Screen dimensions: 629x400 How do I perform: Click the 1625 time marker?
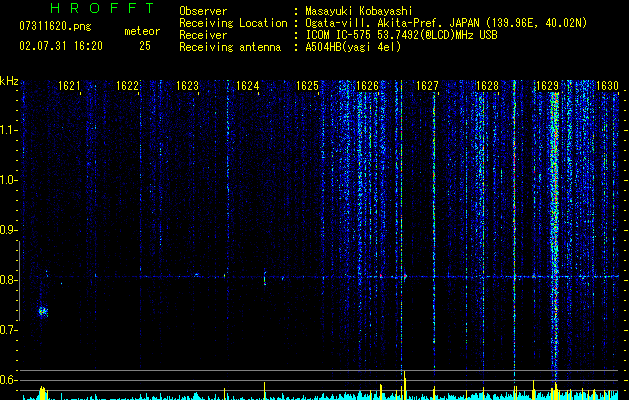pos(307,86)
